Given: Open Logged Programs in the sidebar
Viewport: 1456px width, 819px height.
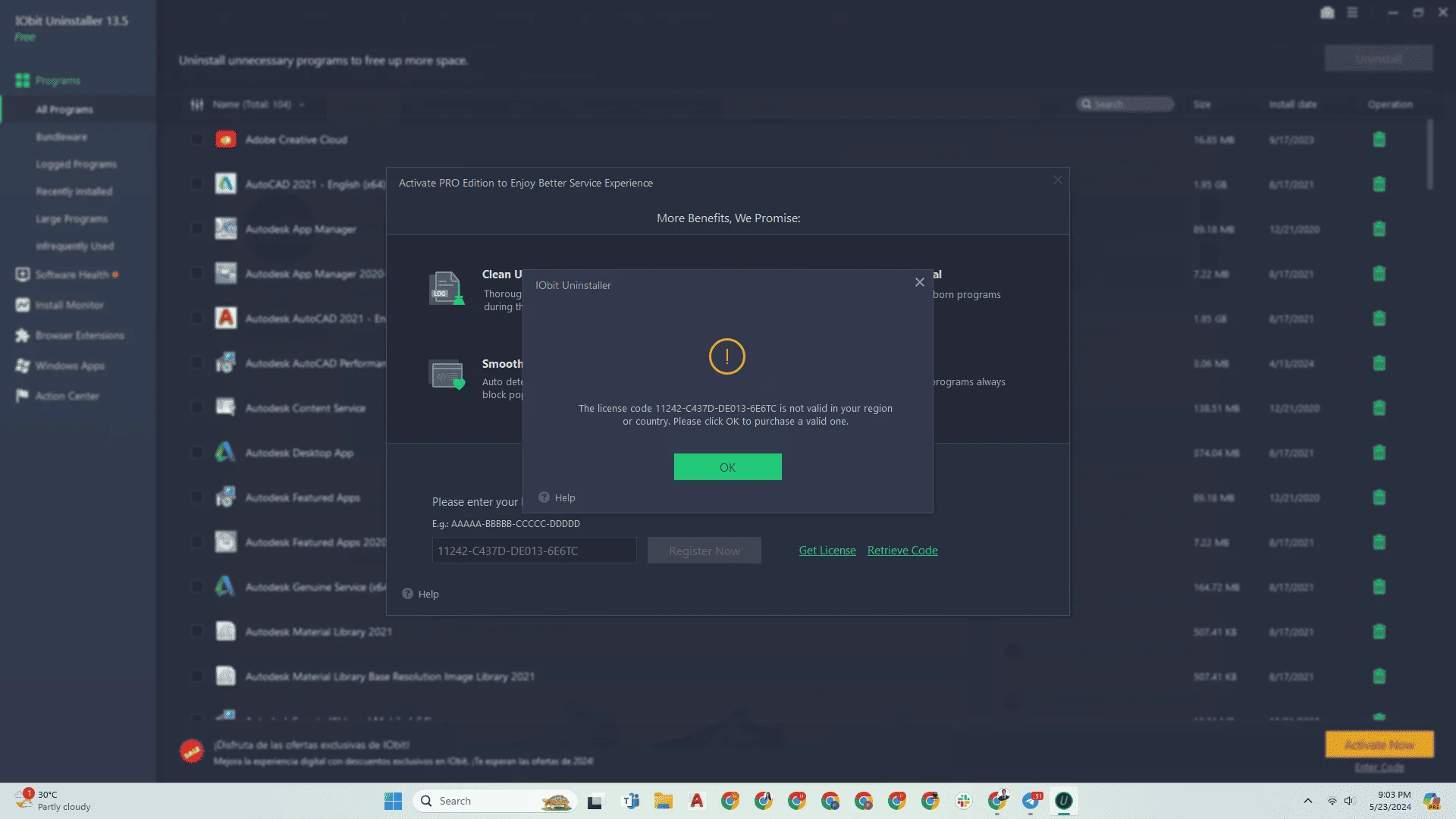Looking at the screenshot, I should [x=76, y=165].
